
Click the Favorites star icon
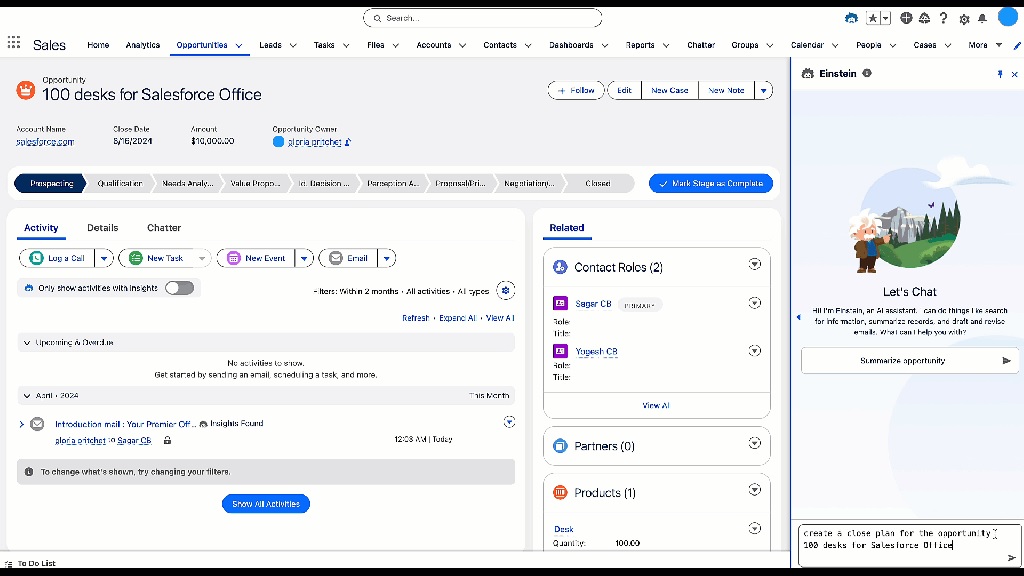pyautogui.click(x=872, y=18)
